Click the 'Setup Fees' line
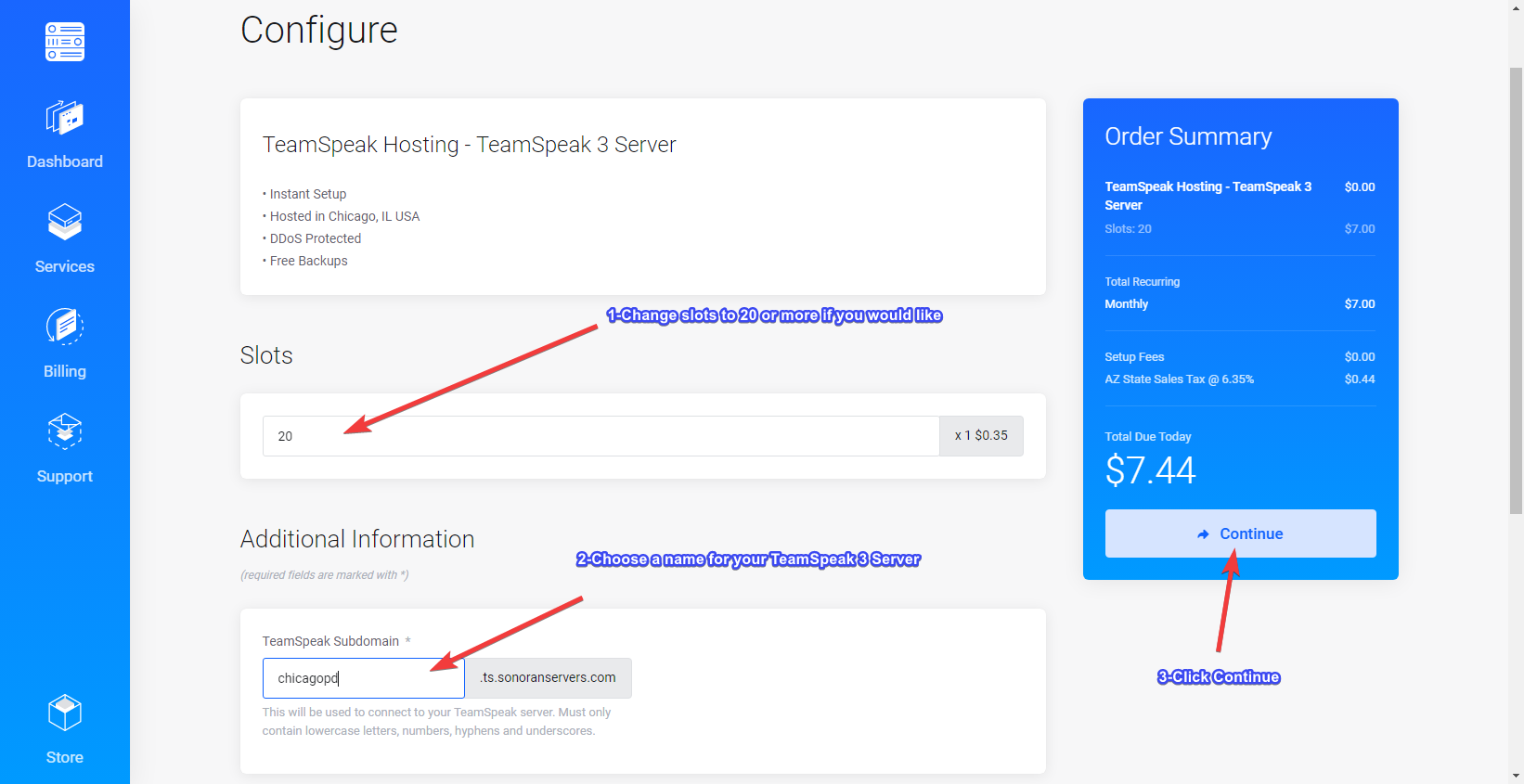1524x784 pixels. pyautogui.click(x=1134, y=357)
